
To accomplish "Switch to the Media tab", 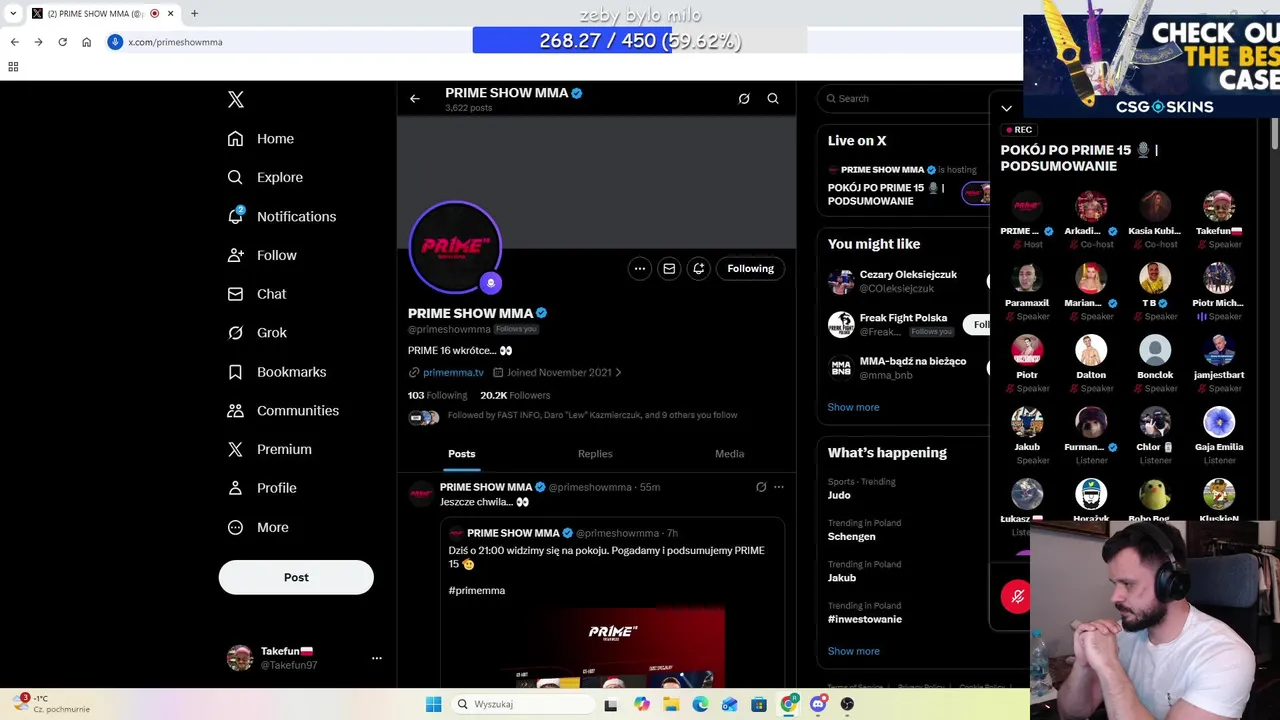I will pyautogui.click(x=729, y=454).
